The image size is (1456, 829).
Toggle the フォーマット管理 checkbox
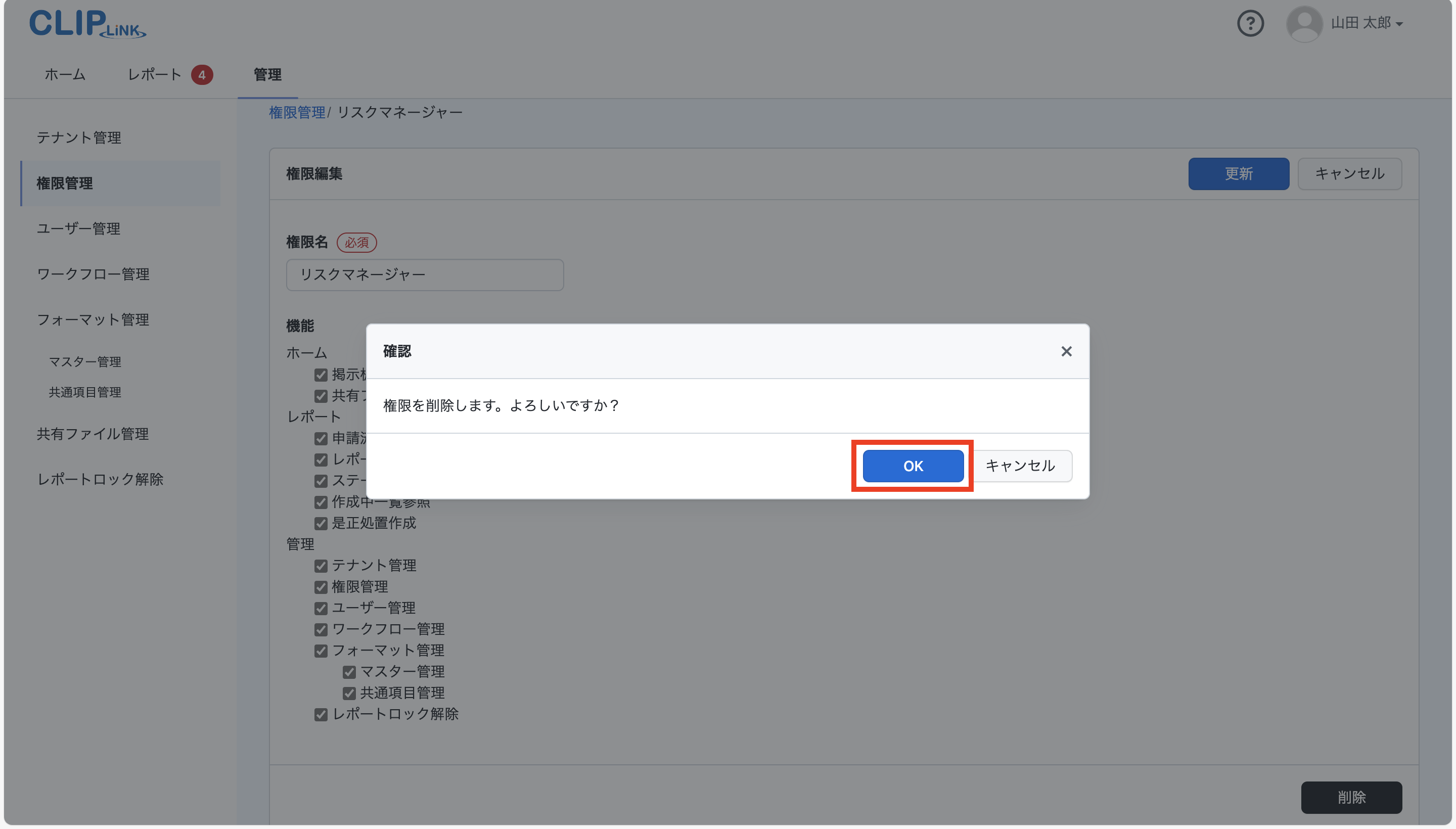pyautogui.click(x=321, y=651)
